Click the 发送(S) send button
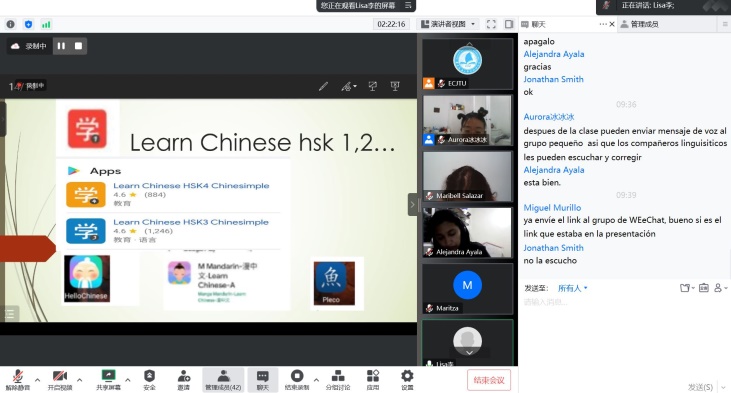The image size is (731, 393). pos(700,387)
